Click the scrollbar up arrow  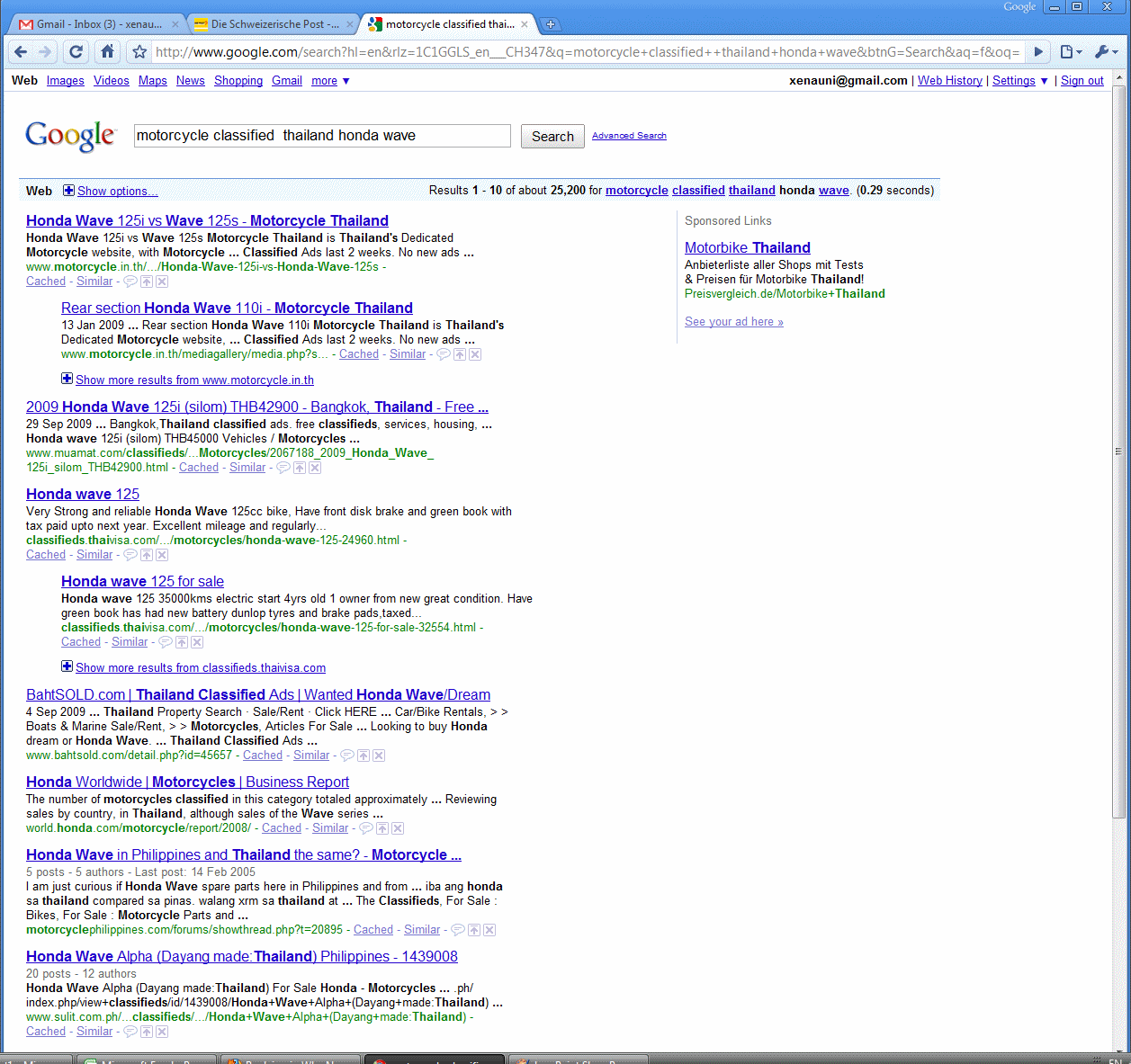click(1119, 78)
